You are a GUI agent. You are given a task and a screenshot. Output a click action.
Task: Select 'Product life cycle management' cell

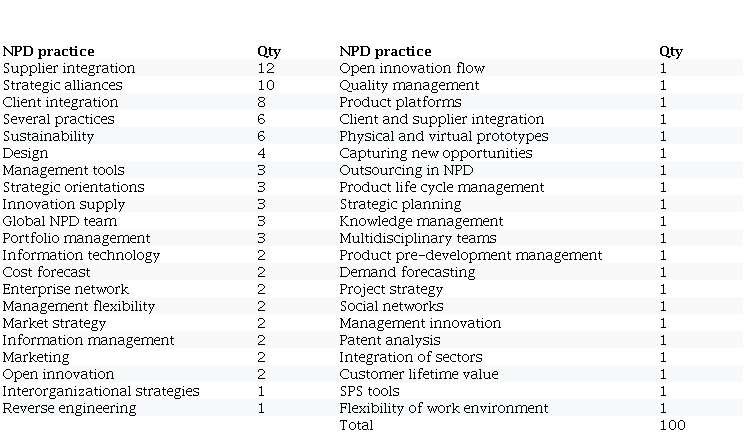pos(442,187)
